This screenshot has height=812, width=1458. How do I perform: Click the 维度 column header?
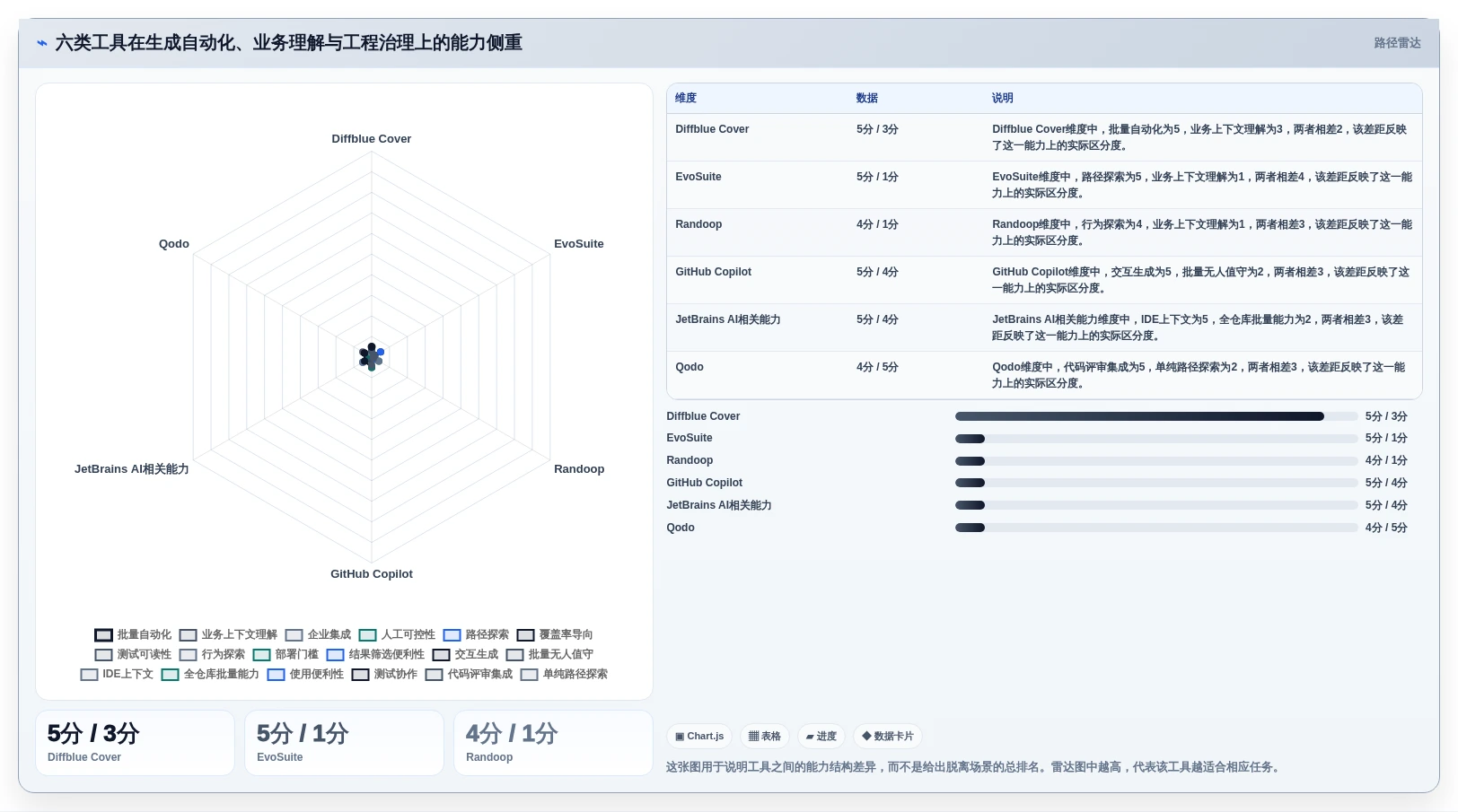pyautogui.click(x=686, y=98)
